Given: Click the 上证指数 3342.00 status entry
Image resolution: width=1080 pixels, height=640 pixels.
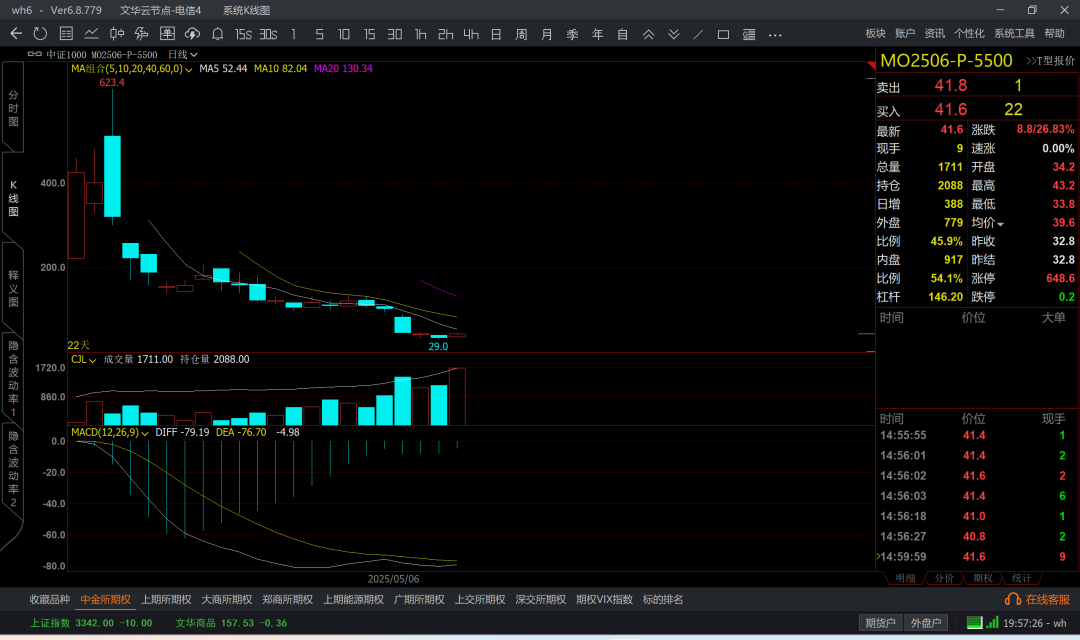Looking at the screenshot, I should [91, 623].
